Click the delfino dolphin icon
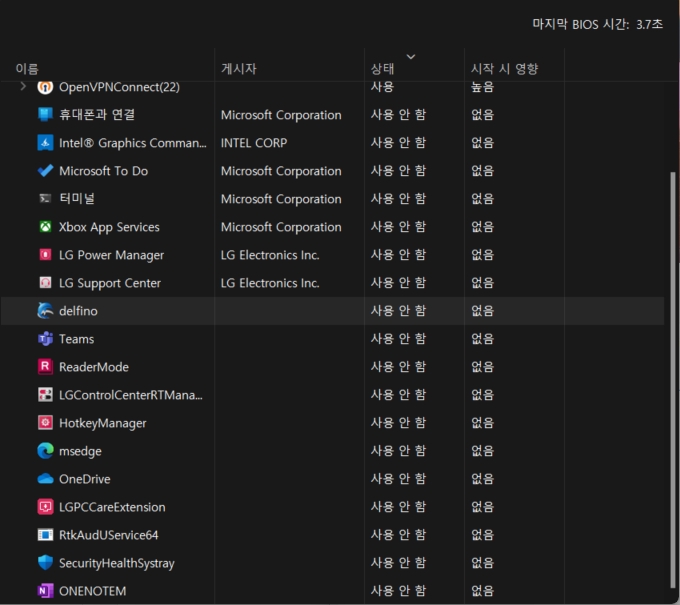This screenshot has height=605, width=680. click(x=45, y=311)
